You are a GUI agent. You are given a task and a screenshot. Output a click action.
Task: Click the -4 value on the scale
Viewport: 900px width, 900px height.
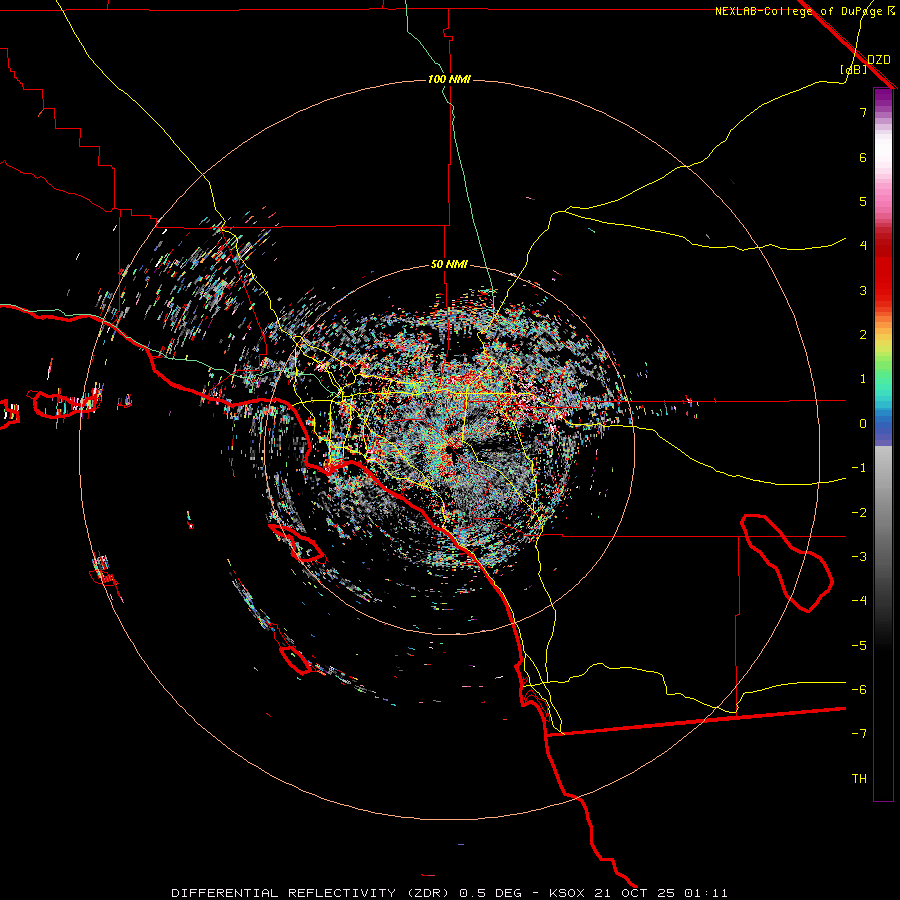pos(859,601)
